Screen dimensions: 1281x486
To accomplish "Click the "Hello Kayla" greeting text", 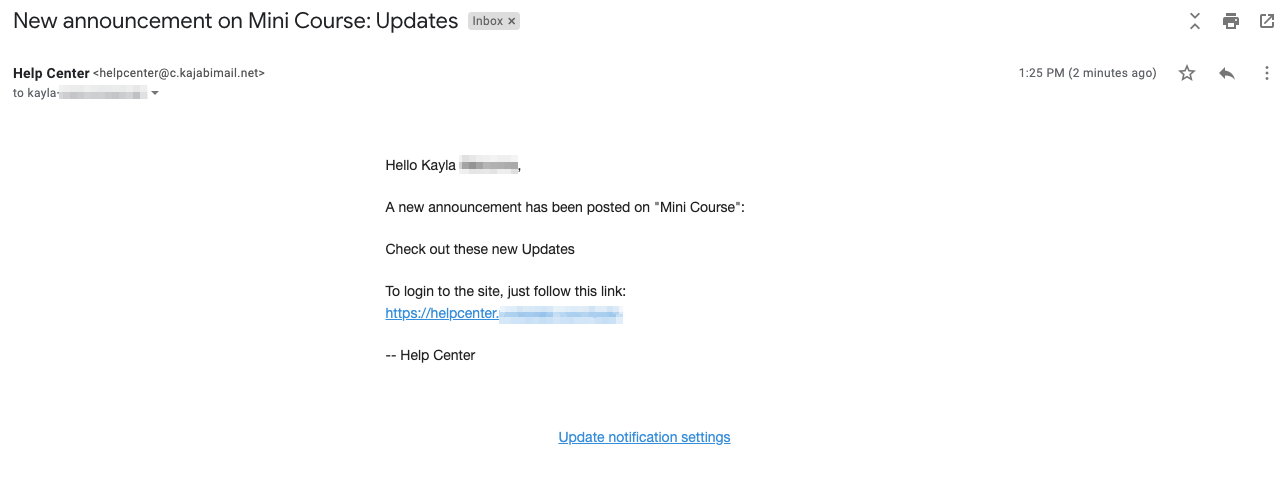I will click(x=453, y=166).
